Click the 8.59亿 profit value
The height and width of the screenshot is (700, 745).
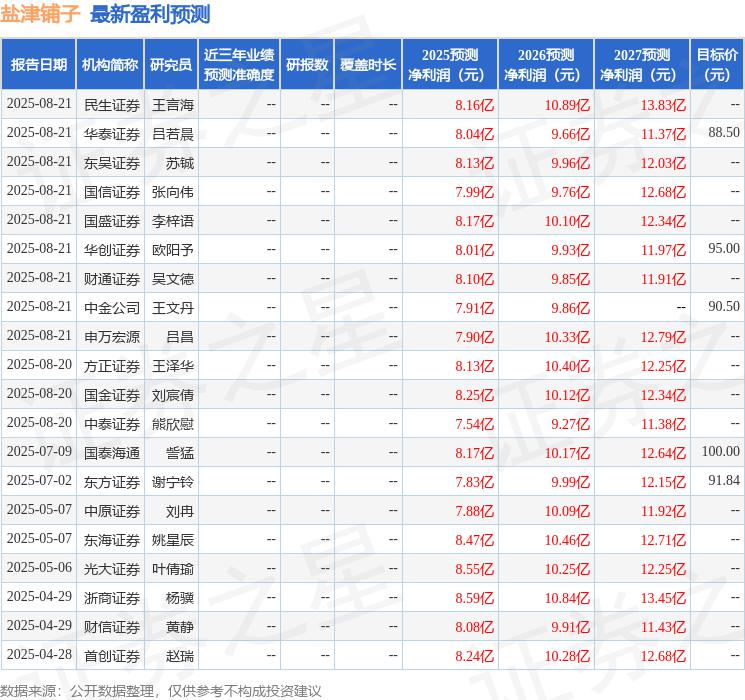474,598
